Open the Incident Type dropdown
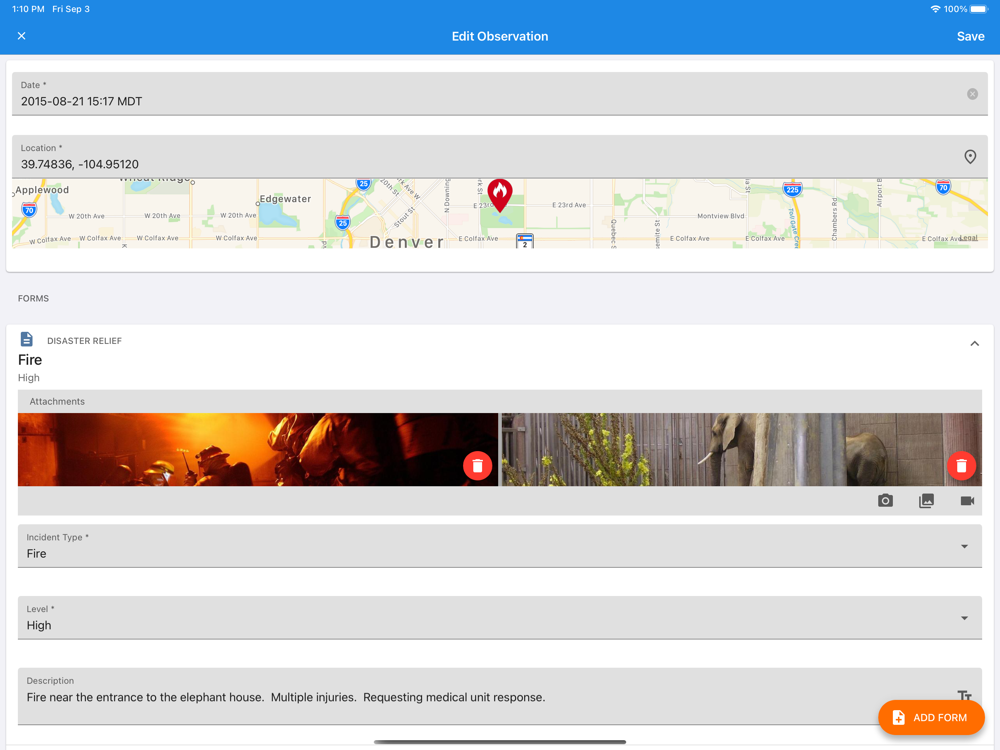This screenshot has height=750, width=1000. click(x=500, y=547)
